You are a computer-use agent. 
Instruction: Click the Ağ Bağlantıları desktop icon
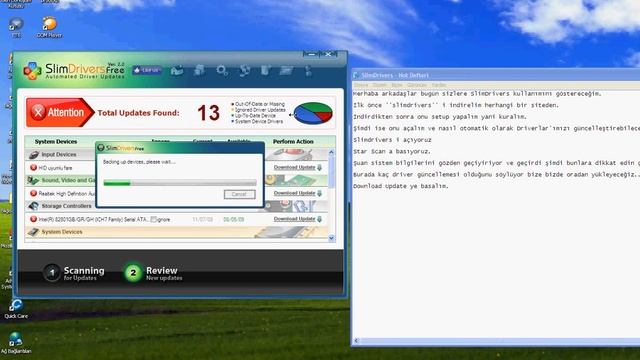(16, 342)
